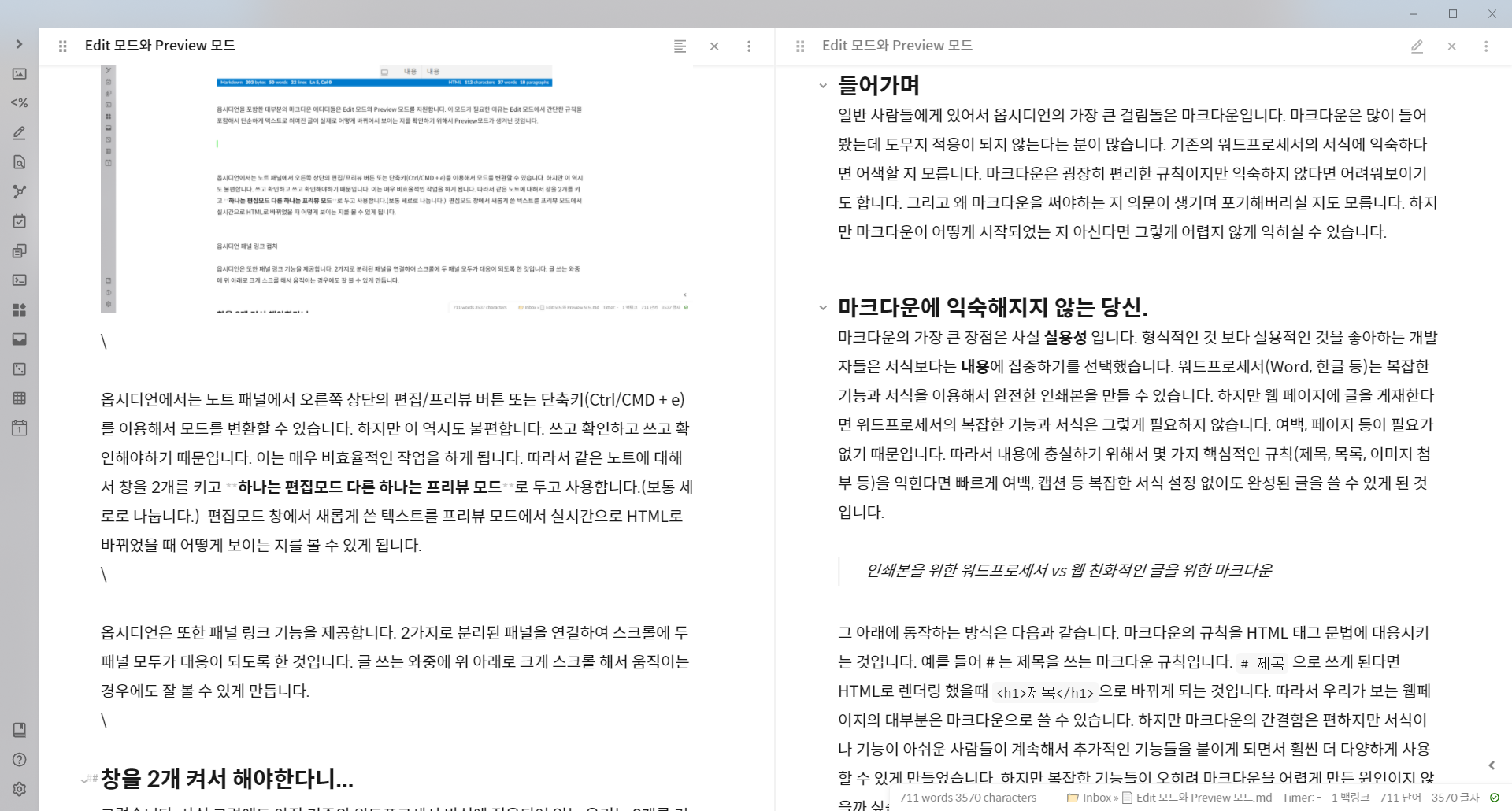
Task: Click the drag handle of the left pane
Action: pyautogui.click(x=63, y=46)
